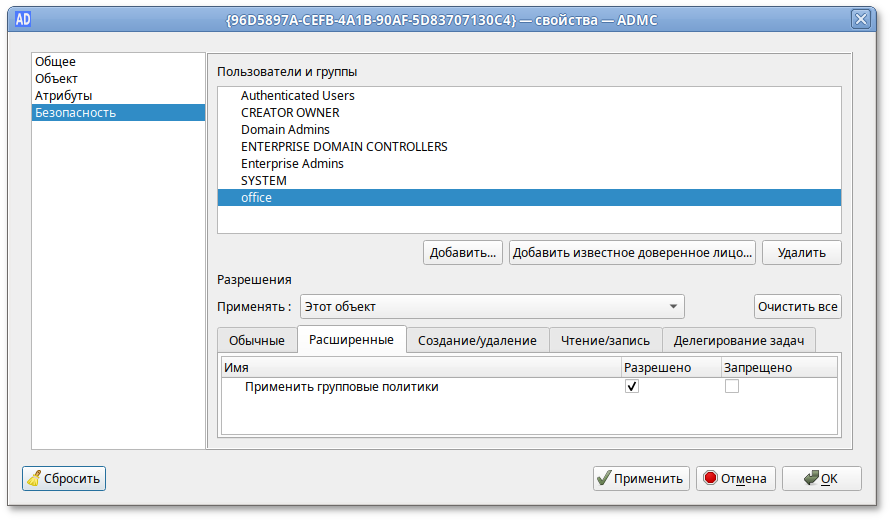Switch to the Обычные tab
This screenshot has width=890, height=520.
tap(257, 341)
